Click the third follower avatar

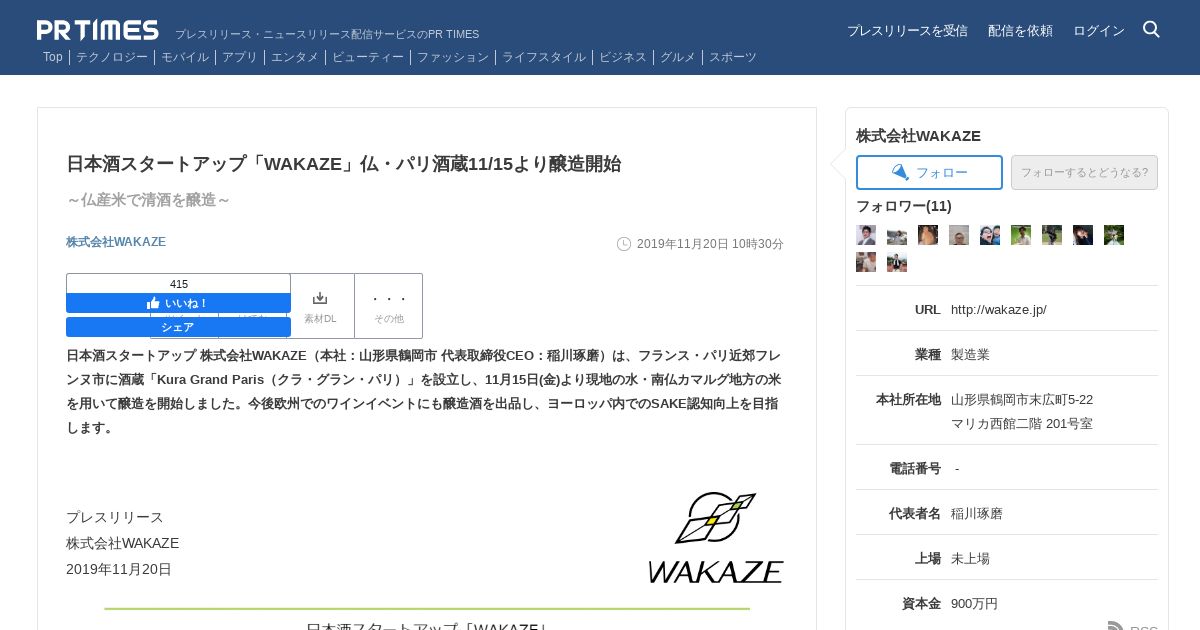pos(928,235)
